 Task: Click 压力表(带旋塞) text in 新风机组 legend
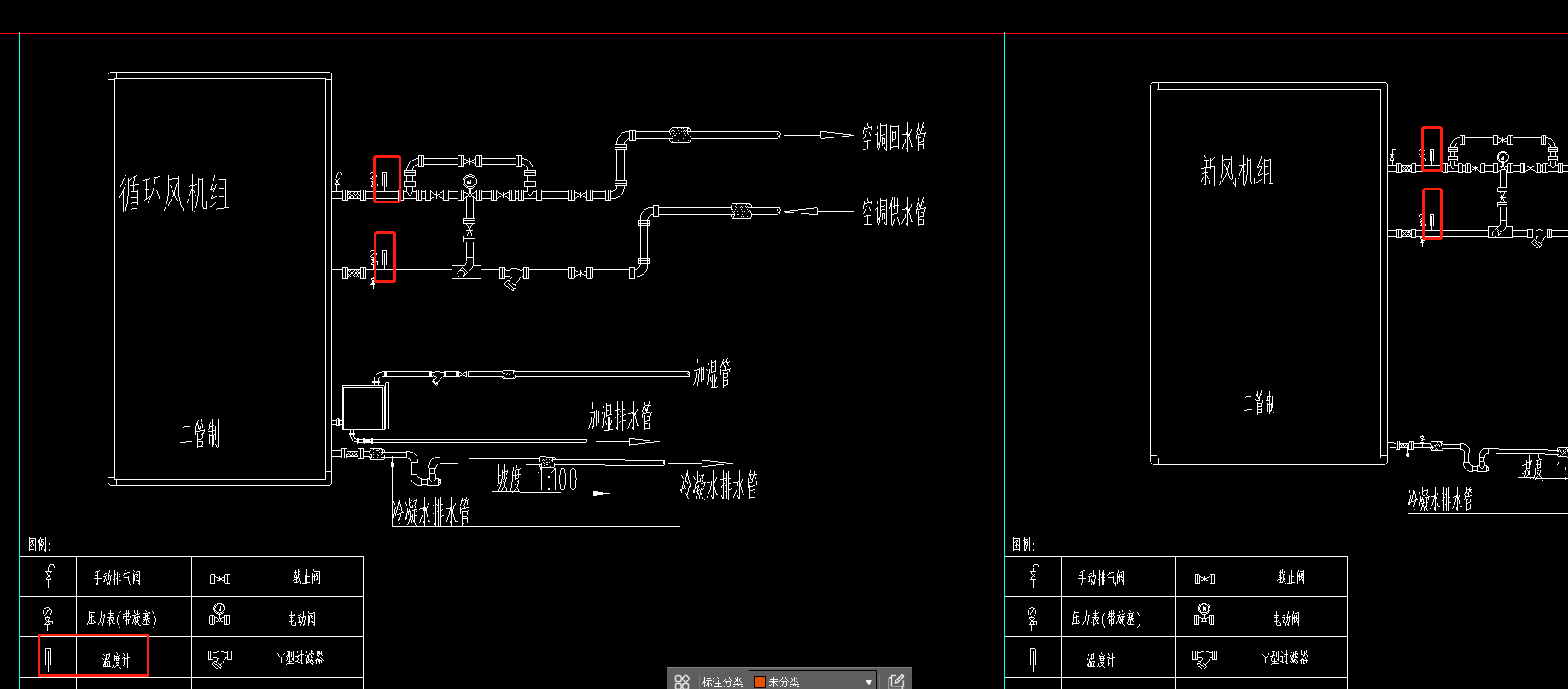(x=1106, y=618)
